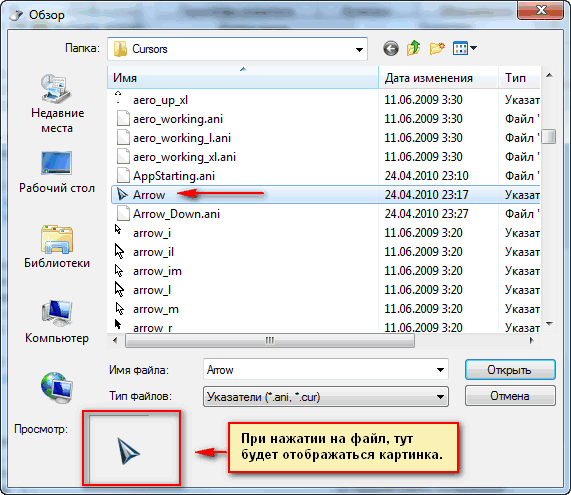Click the aero_working_l.ani file icon
This screenshot has width=571, height=495.
click(123, 138)
